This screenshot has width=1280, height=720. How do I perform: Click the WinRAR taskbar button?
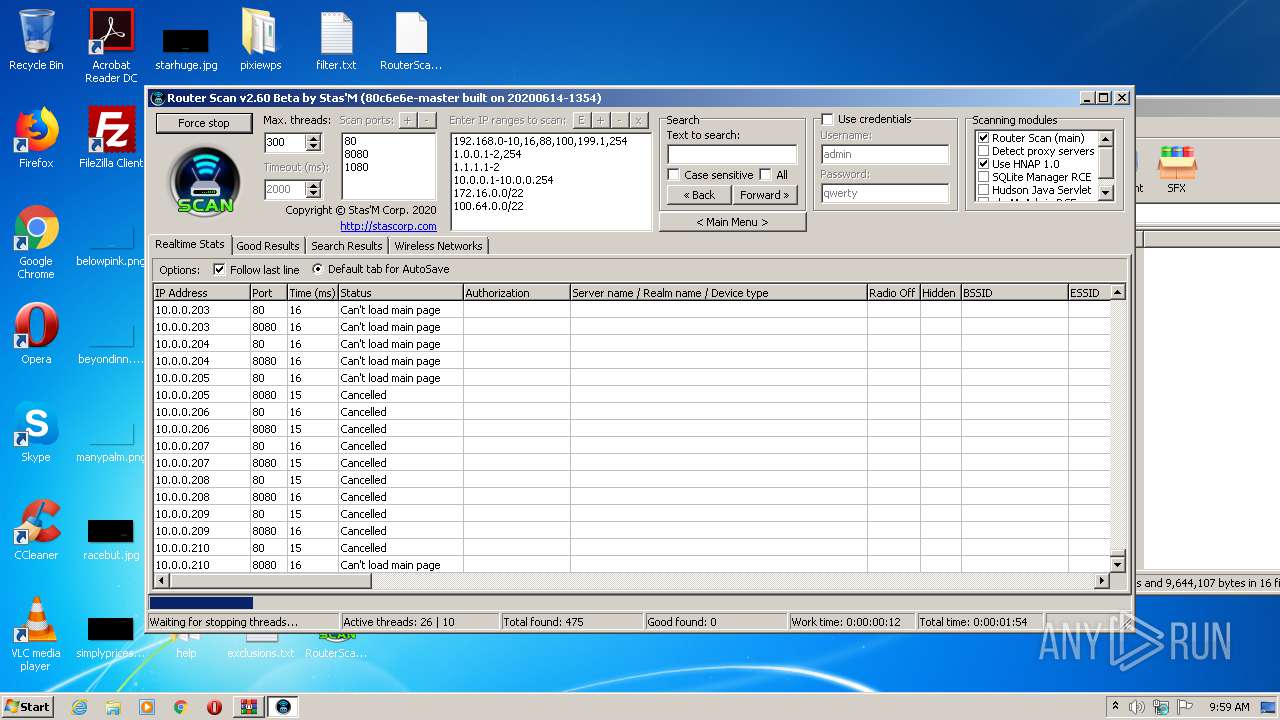pyautogui.click(x=248, y=707)
